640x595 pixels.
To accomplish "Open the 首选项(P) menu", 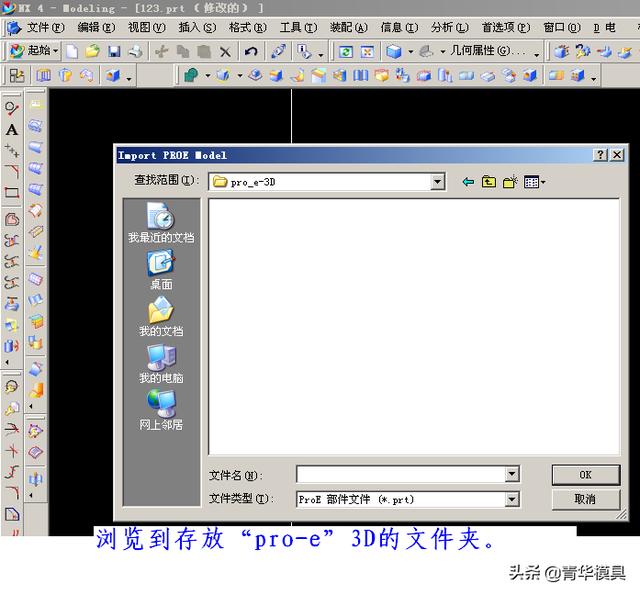I will point(506,27).
